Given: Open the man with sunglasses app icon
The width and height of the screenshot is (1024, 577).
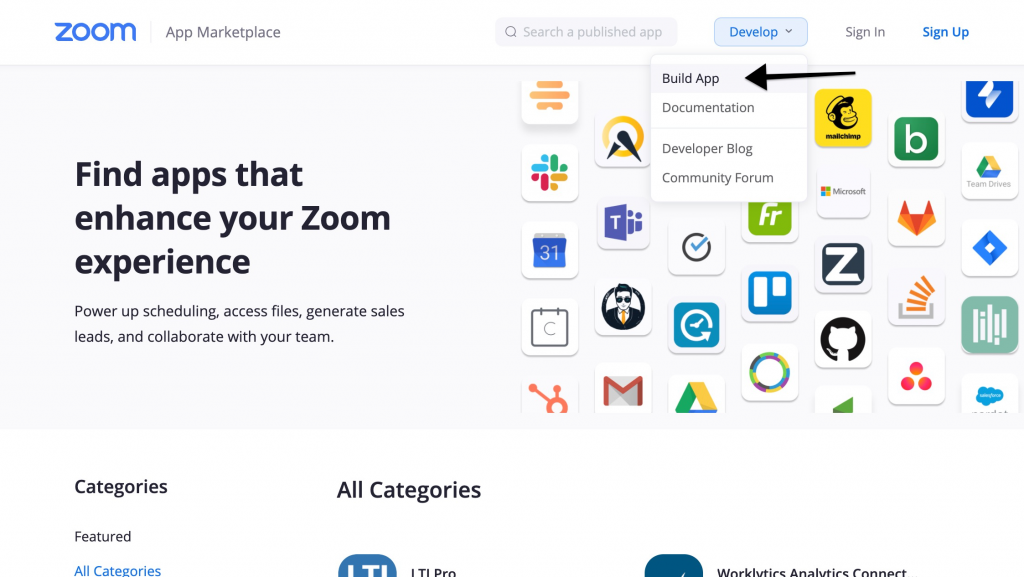Looking at the screenshot, I should click(x=623, y=307).
